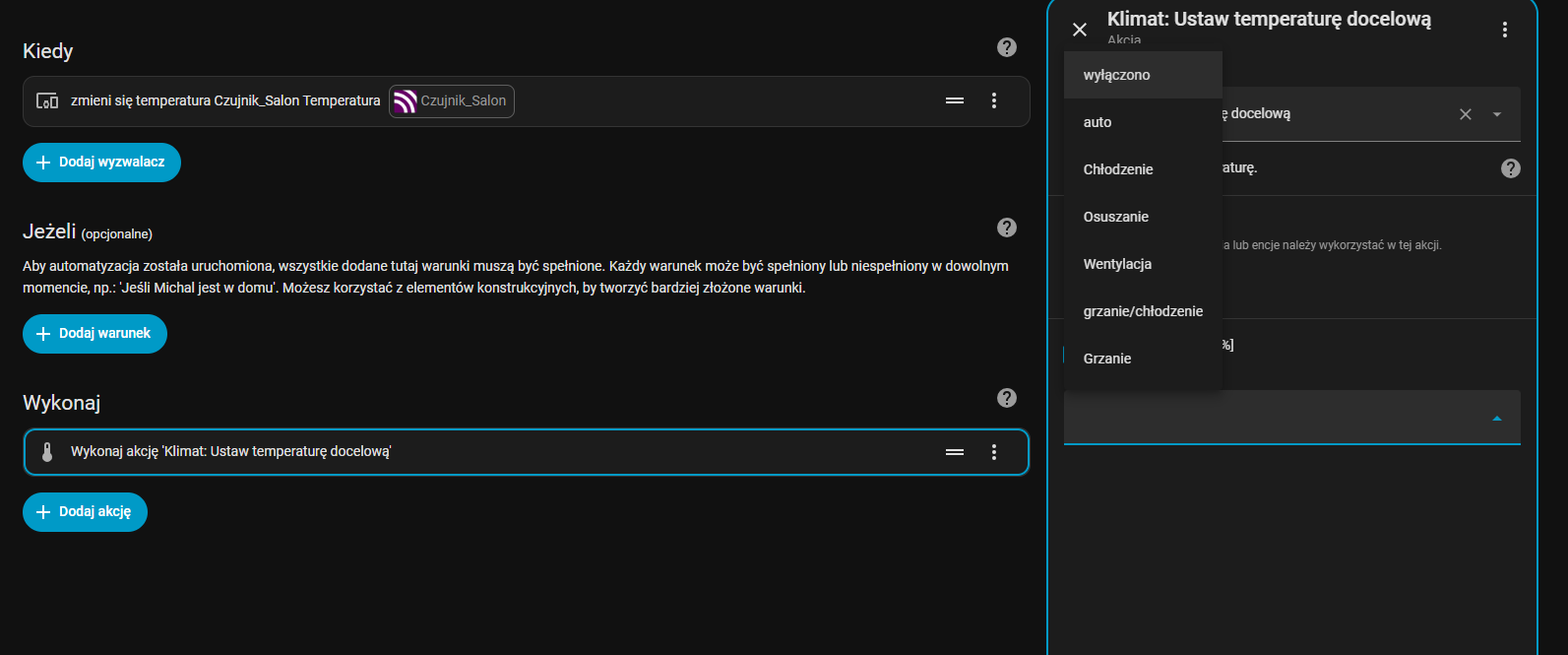Open the side panel overflow menu

pyautogui.click(x=1504, y=30)
